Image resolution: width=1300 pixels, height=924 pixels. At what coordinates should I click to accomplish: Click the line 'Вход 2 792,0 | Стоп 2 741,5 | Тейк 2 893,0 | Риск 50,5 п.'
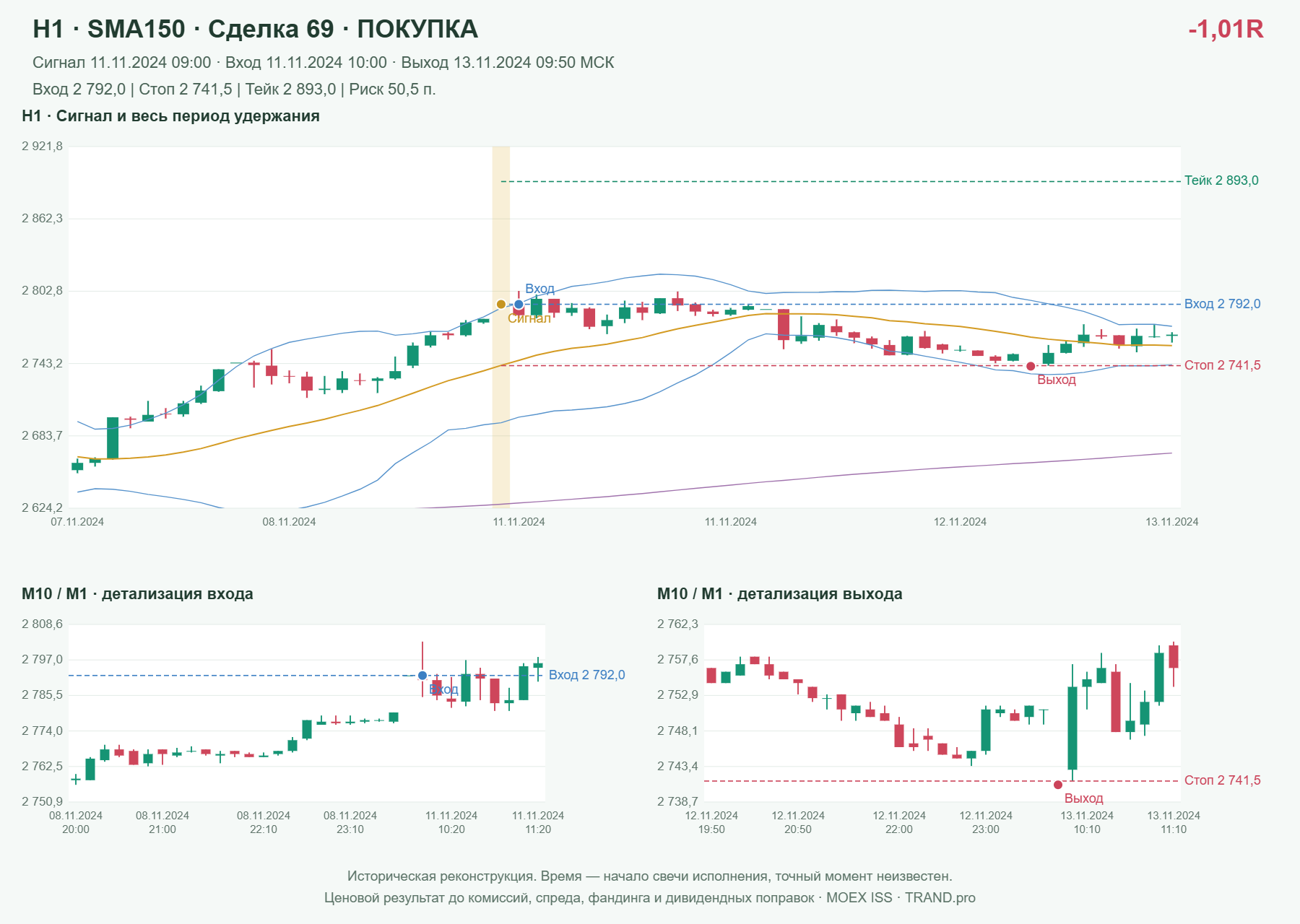point(234,90)
